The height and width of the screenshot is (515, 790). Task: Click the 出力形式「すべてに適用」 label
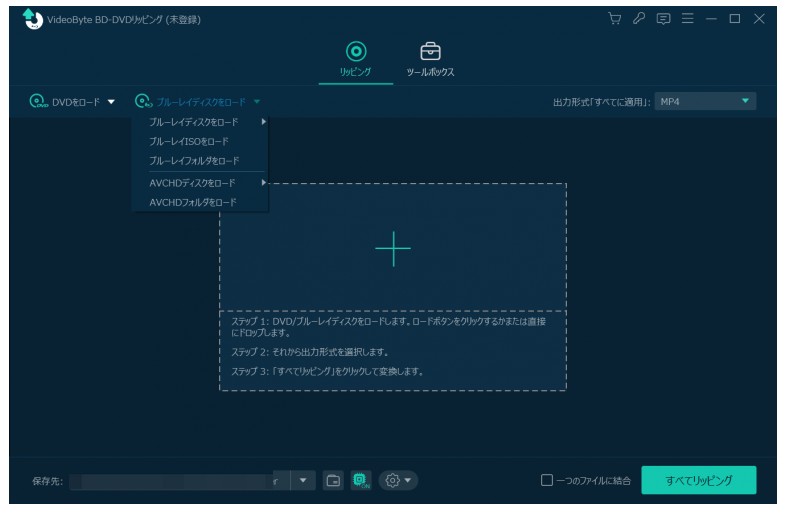pyautogui.click(x=602, y=102)
